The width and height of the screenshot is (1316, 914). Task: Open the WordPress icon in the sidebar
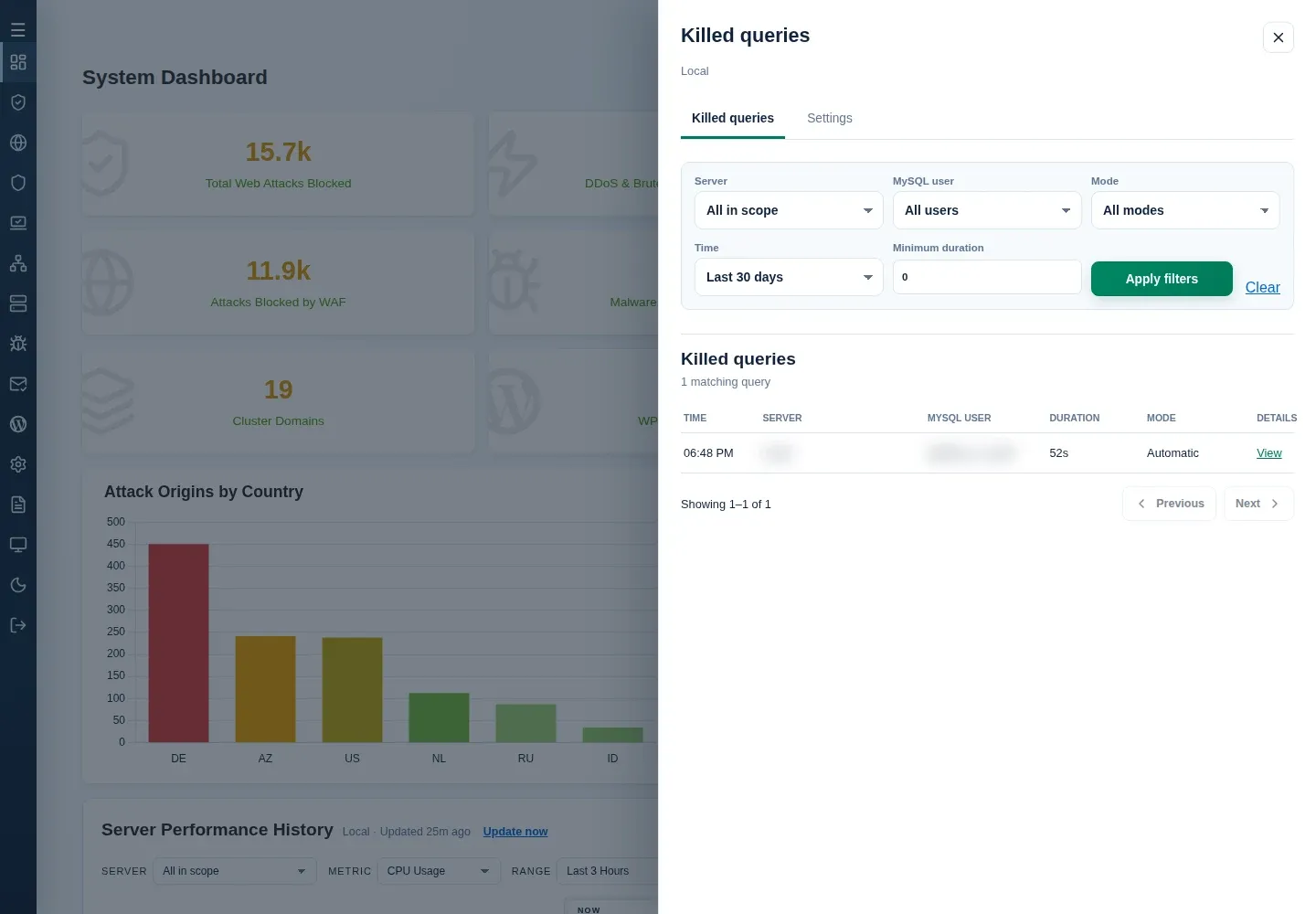(x=18, y=424)
